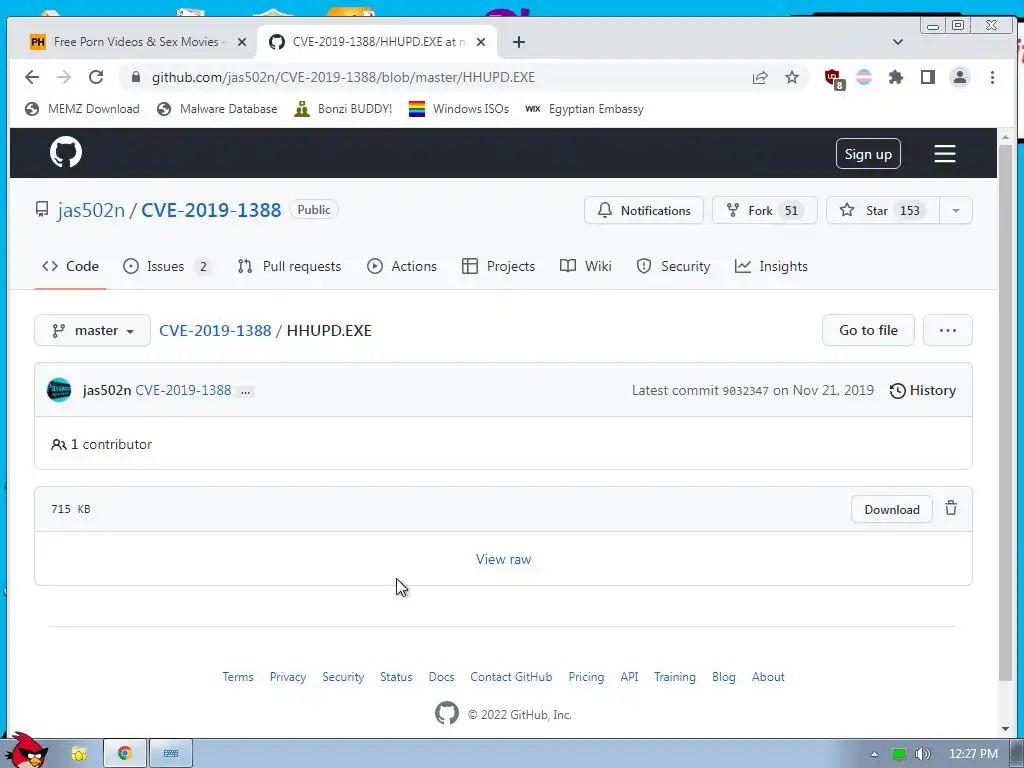This screenshot has width=1024, height=768.
Task: Reload the current page
Action: (96, 77)
